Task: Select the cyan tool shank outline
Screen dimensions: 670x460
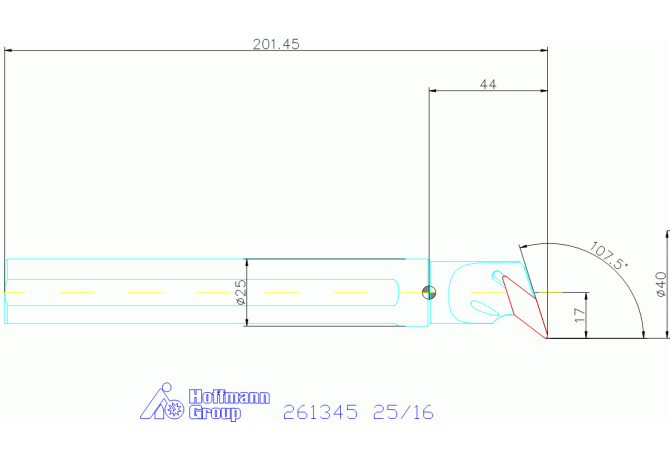Action: point(120,260)
